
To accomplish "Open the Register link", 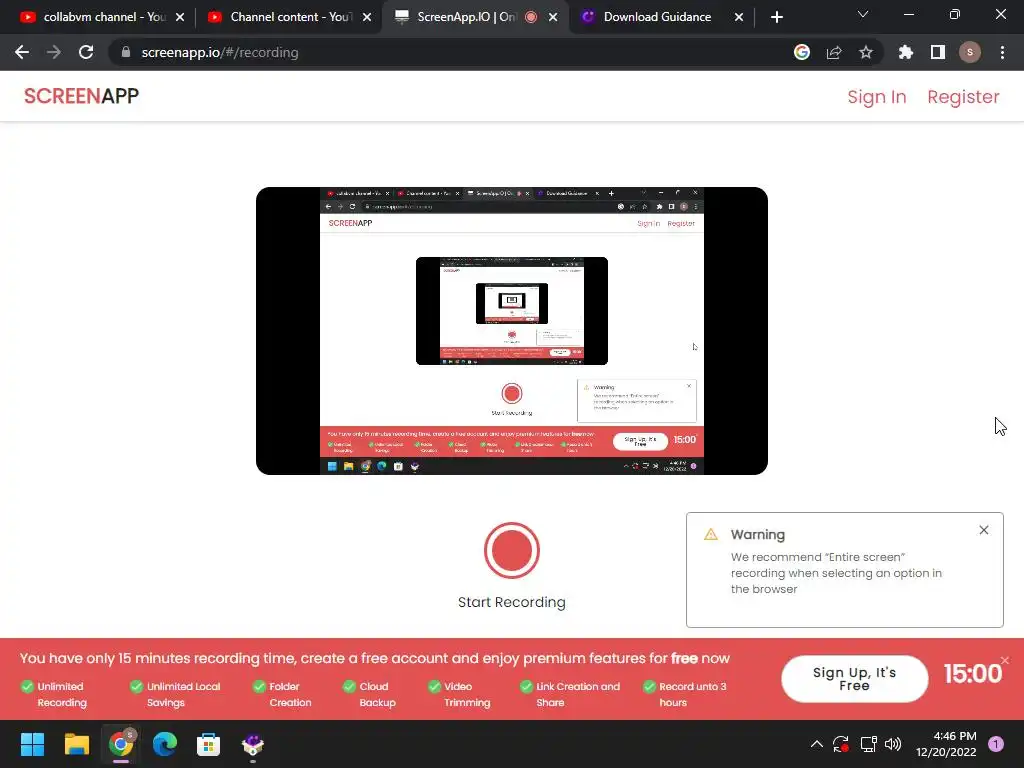I will click(x=963, y=97).
